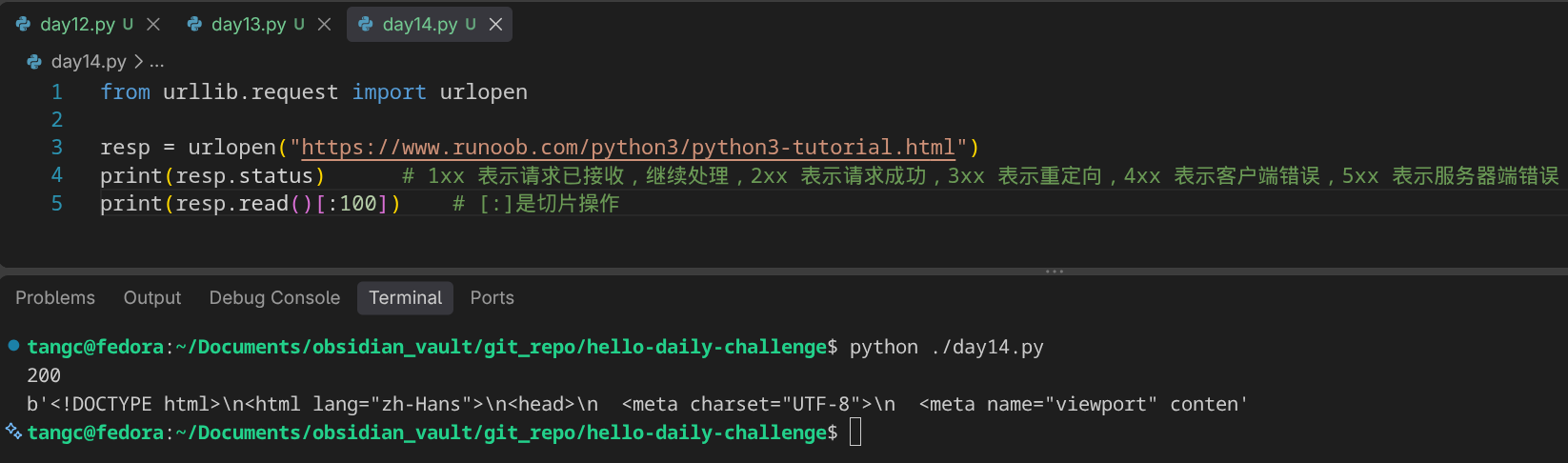The height and width of the screenshot is (463, 1568).
Task: Open the Debug Console panel tab
Action: pos(274,298)
